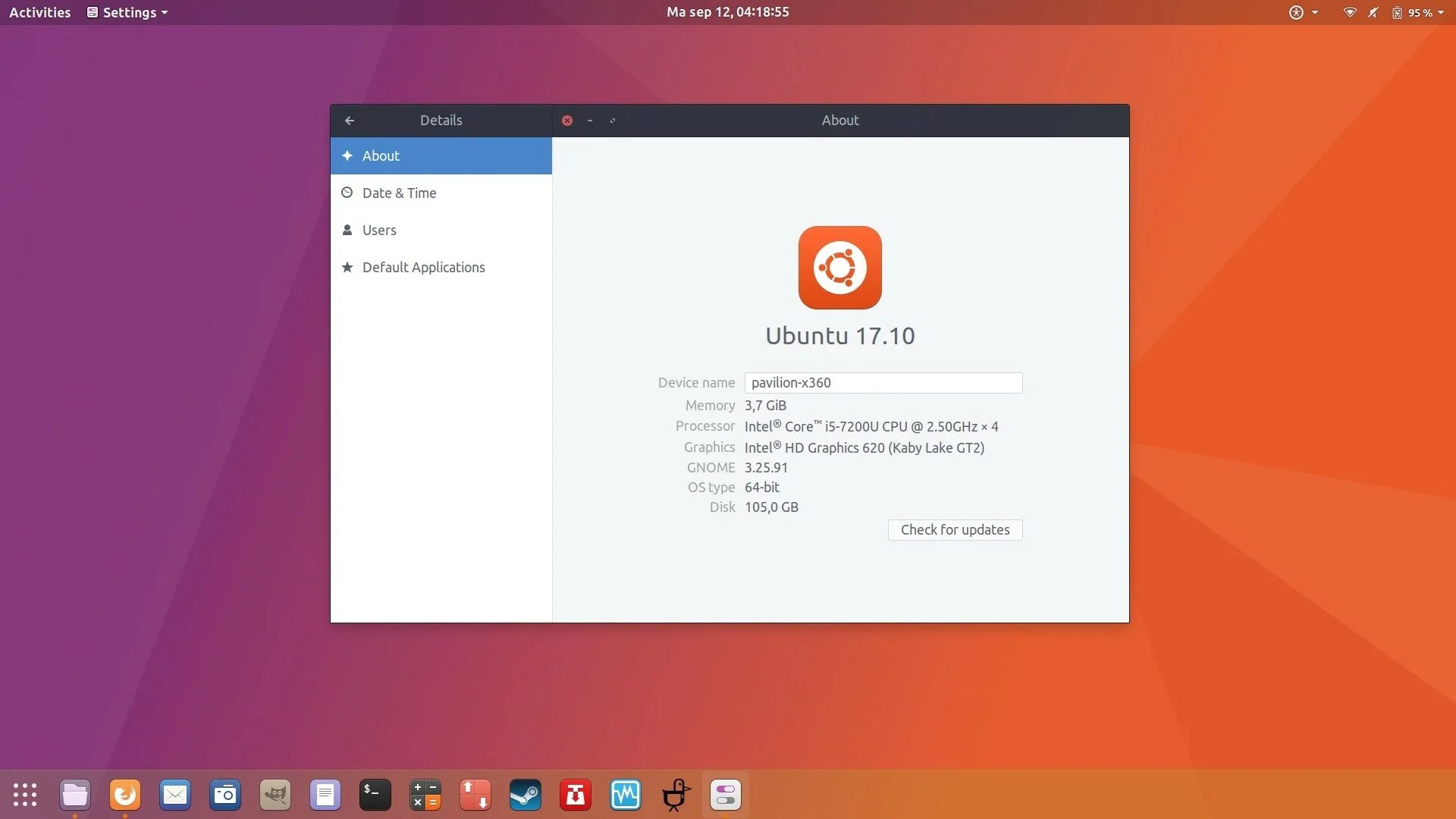Open the Steam dock icon
Screen dimensions: 1456x819
coord(526,795)
